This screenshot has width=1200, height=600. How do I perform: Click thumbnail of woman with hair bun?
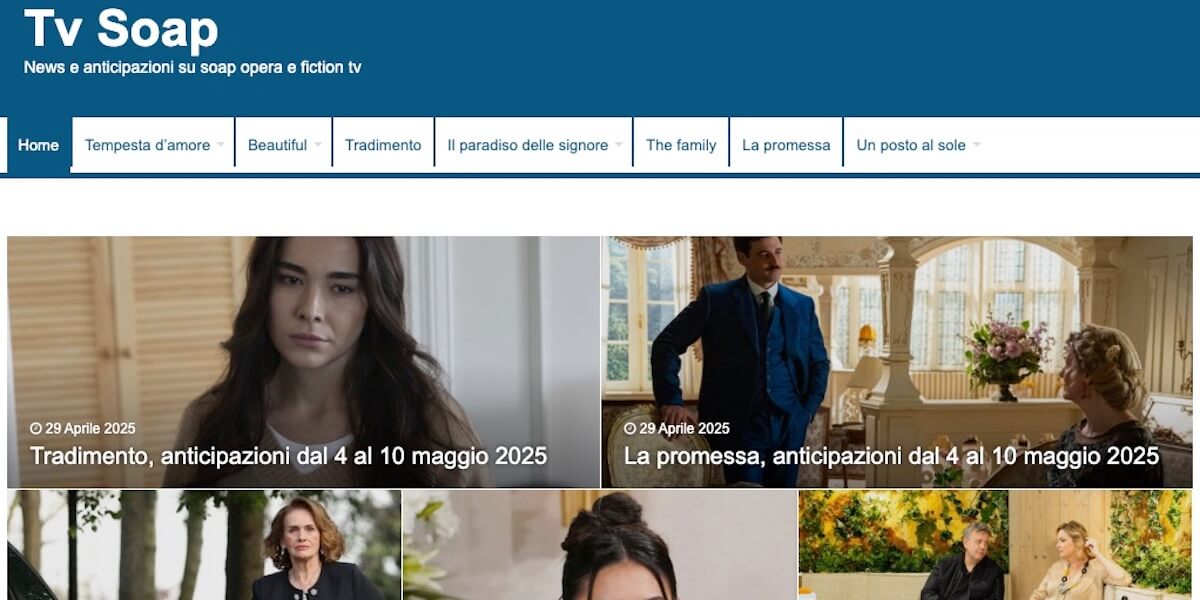[x=600, y=545]
